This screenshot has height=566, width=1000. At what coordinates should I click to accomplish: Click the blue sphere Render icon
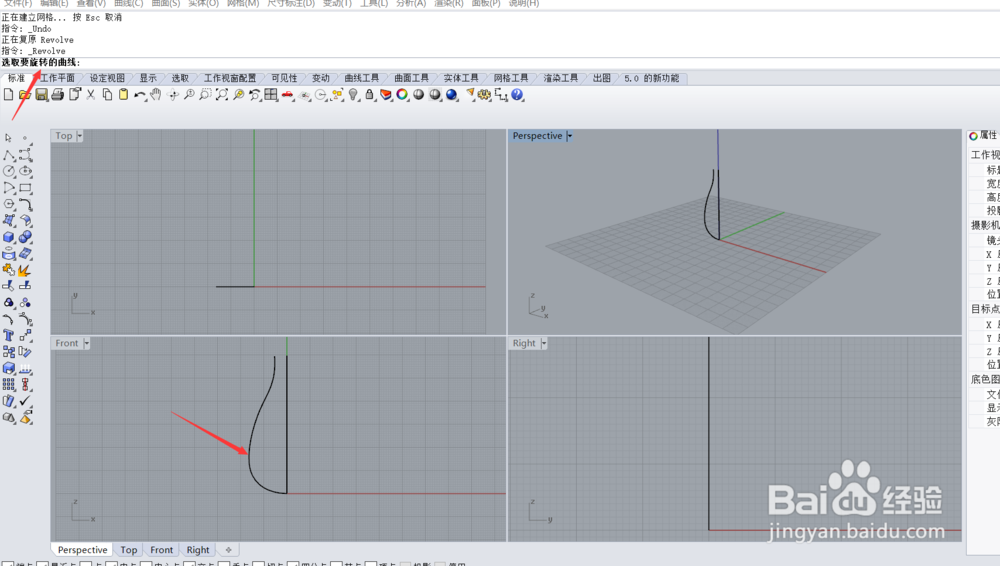(x=452, y=95)
